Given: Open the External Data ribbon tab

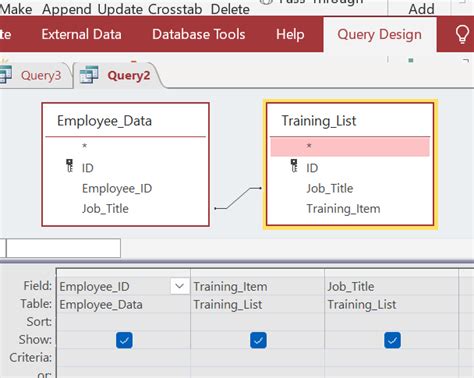Looking at the screenshot, I should tap(81, 34).
